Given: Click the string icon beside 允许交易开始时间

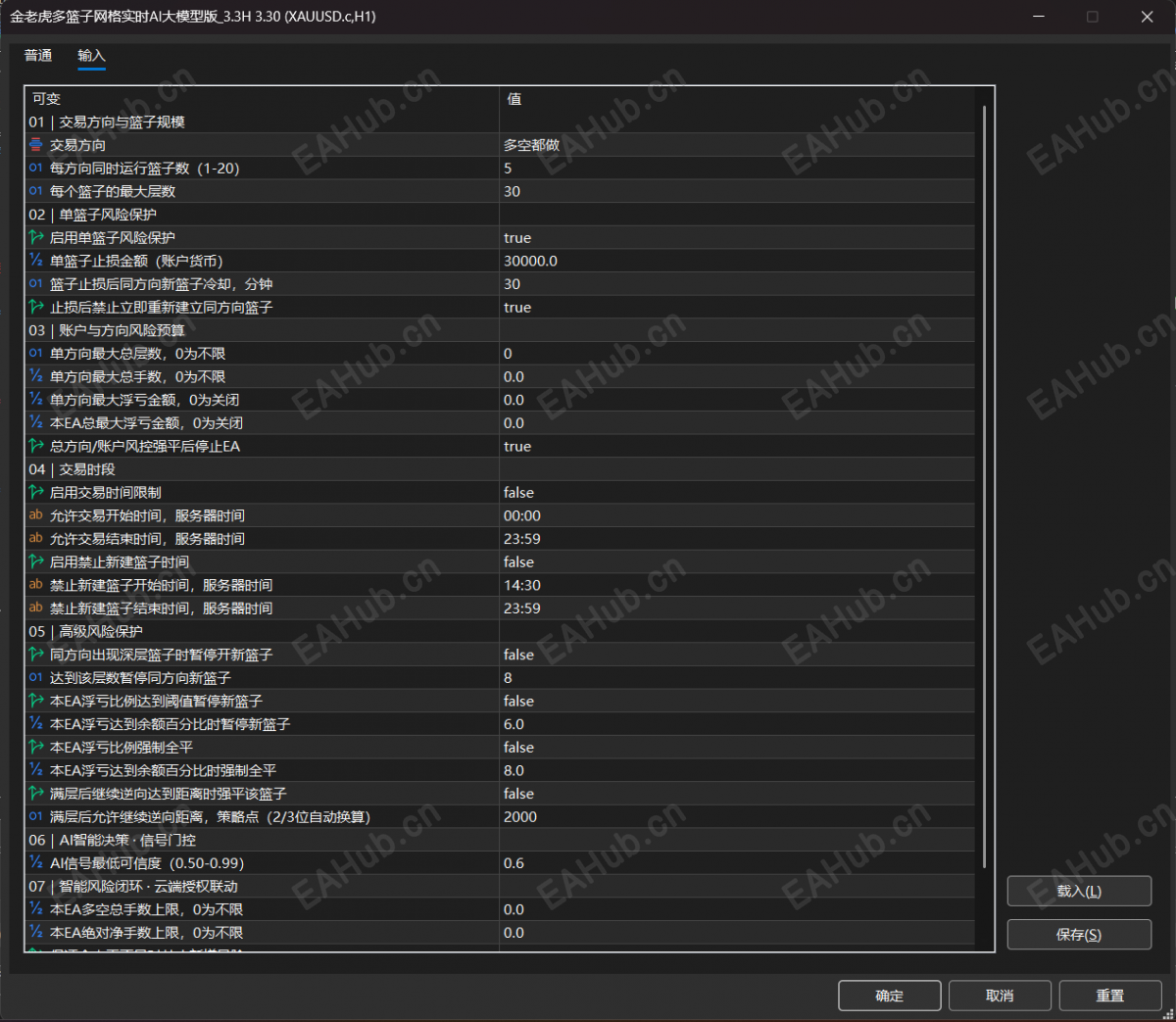Looking at the screenshot, I should pyautogui.click(x=36, y=515).
